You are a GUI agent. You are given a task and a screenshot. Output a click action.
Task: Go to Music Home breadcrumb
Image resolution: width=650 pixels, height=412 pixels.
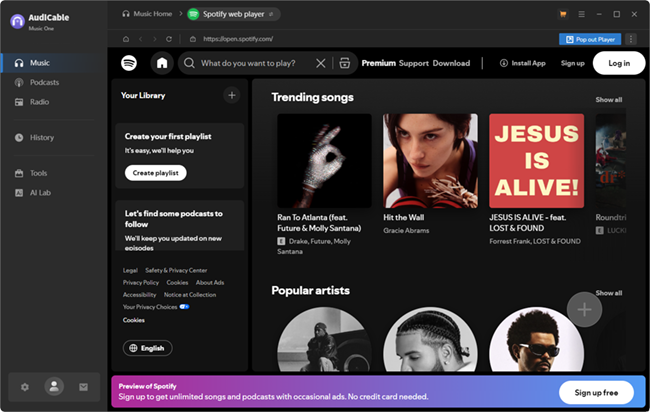coord(147,14)
